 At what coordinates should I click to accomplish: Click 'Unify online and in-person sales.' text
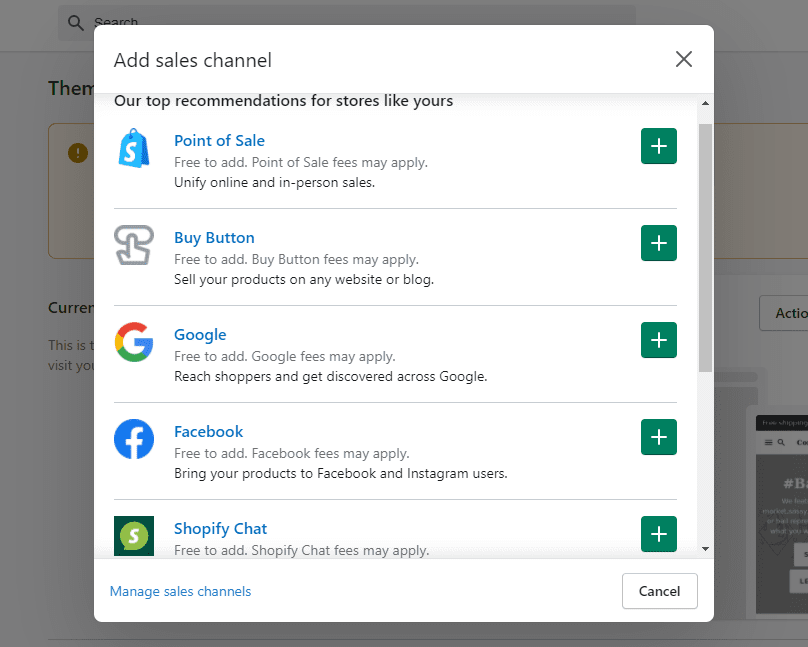coord(274,183)
